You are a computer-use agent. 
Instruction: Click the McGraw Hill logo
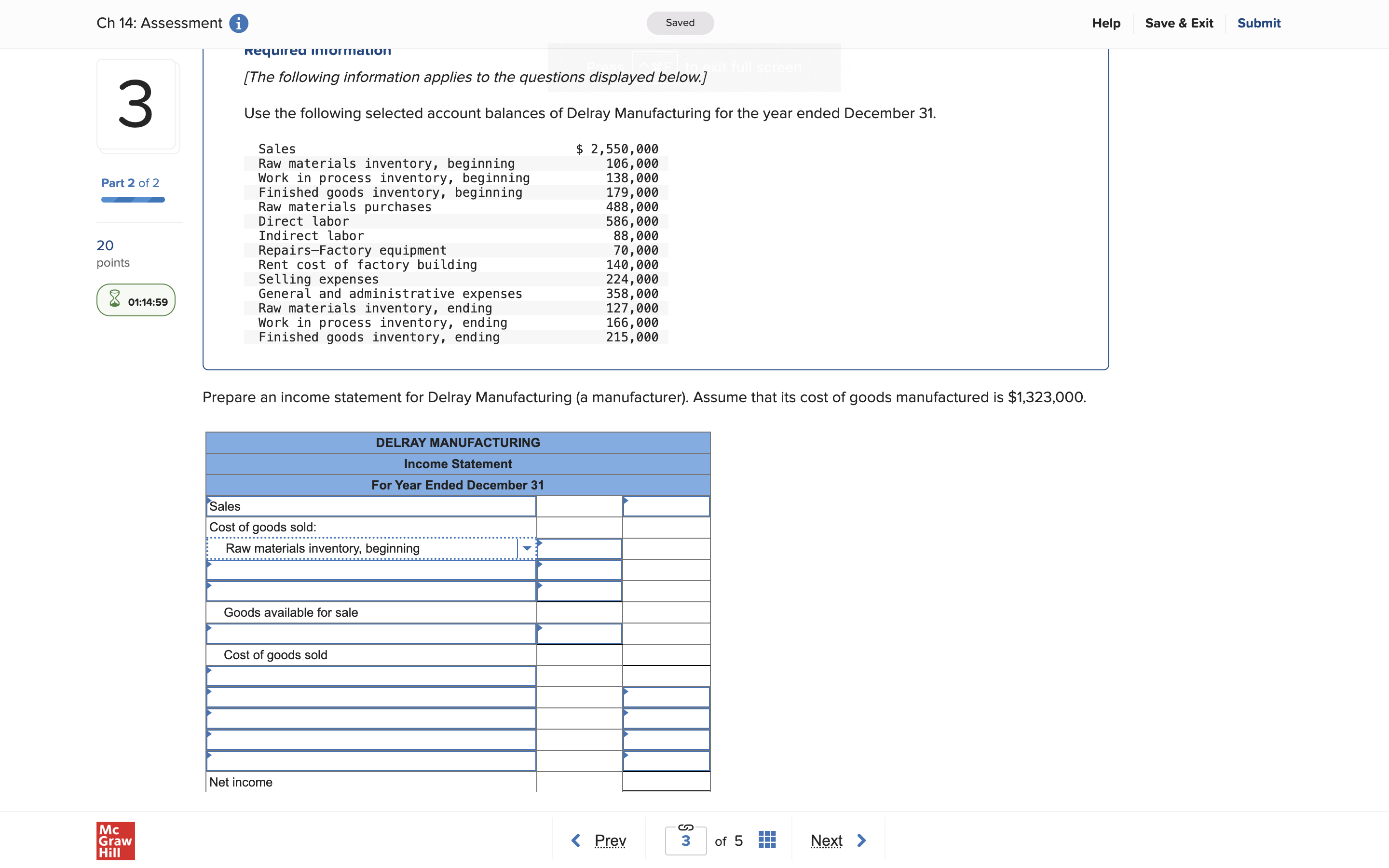pos(115,841)
